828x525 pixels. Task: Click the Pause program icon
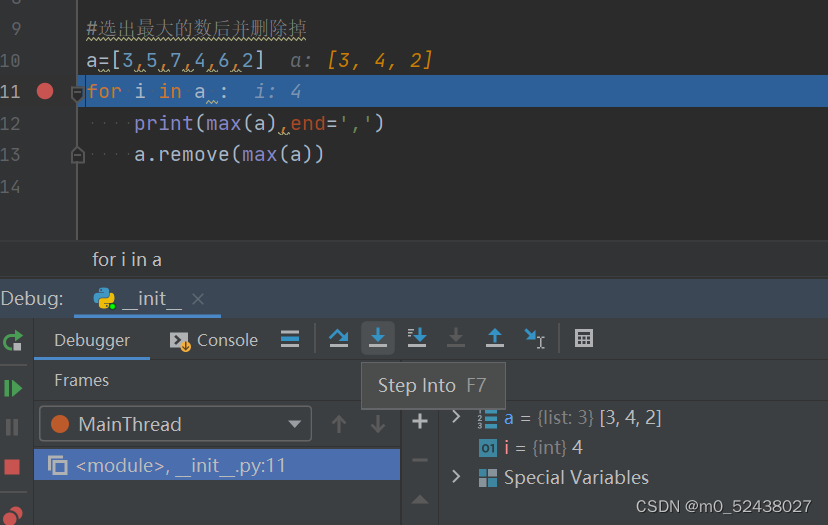coord(12,427)
